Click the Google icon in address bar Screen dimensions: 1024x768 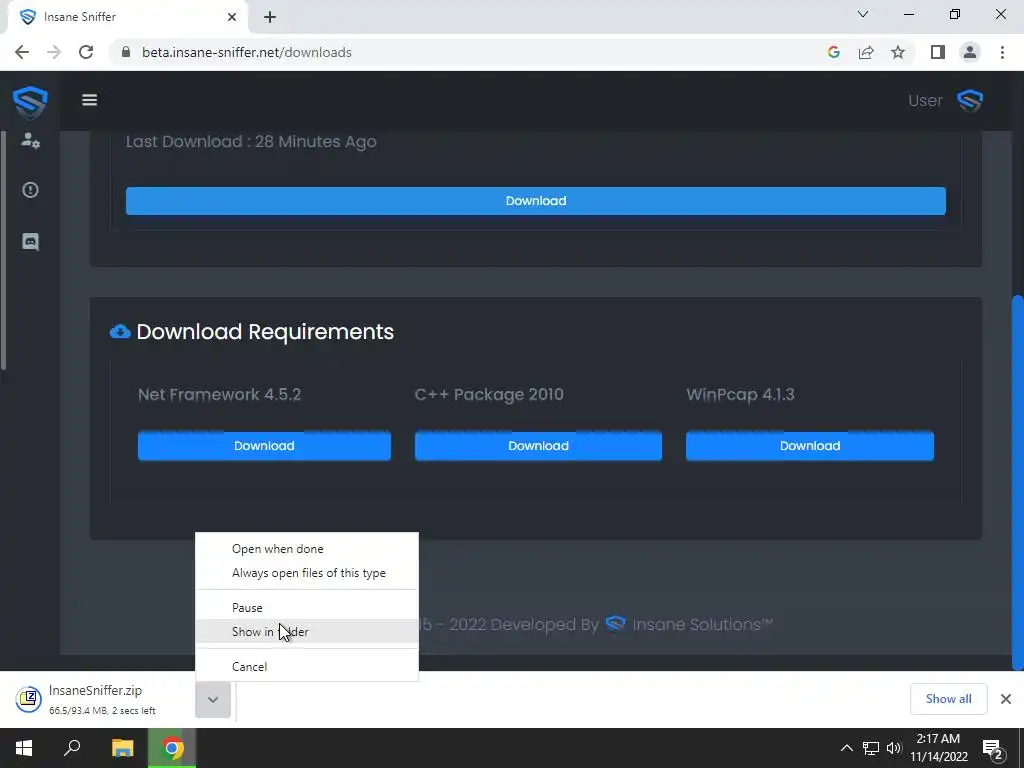[833, 52]
